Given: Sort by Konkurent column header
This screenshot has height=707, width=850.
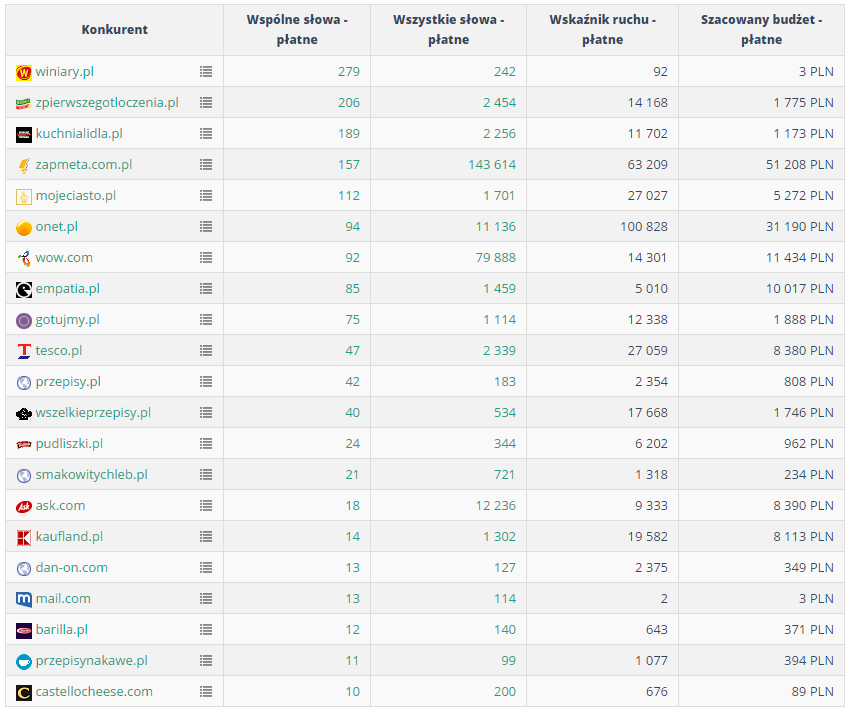Looking at the screenshot, I should pyautogui.click(x=114, y=30).
